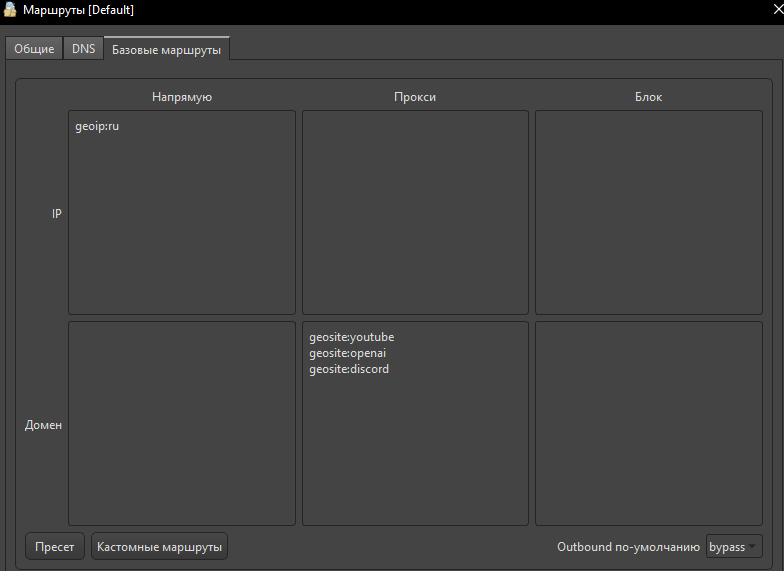Screen dimensions: 784x571
Task: Focus the Прокси IP text box
Action: coord(415,212)
